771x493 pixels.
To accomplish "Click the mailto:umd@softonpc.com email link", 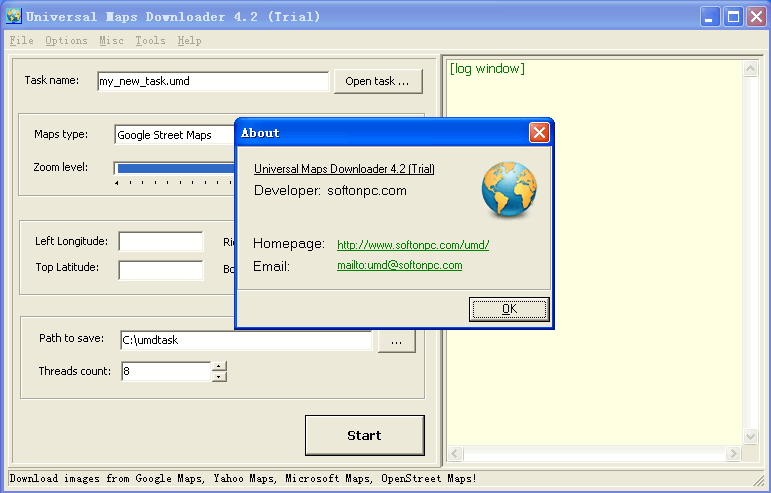I will 399,266.
